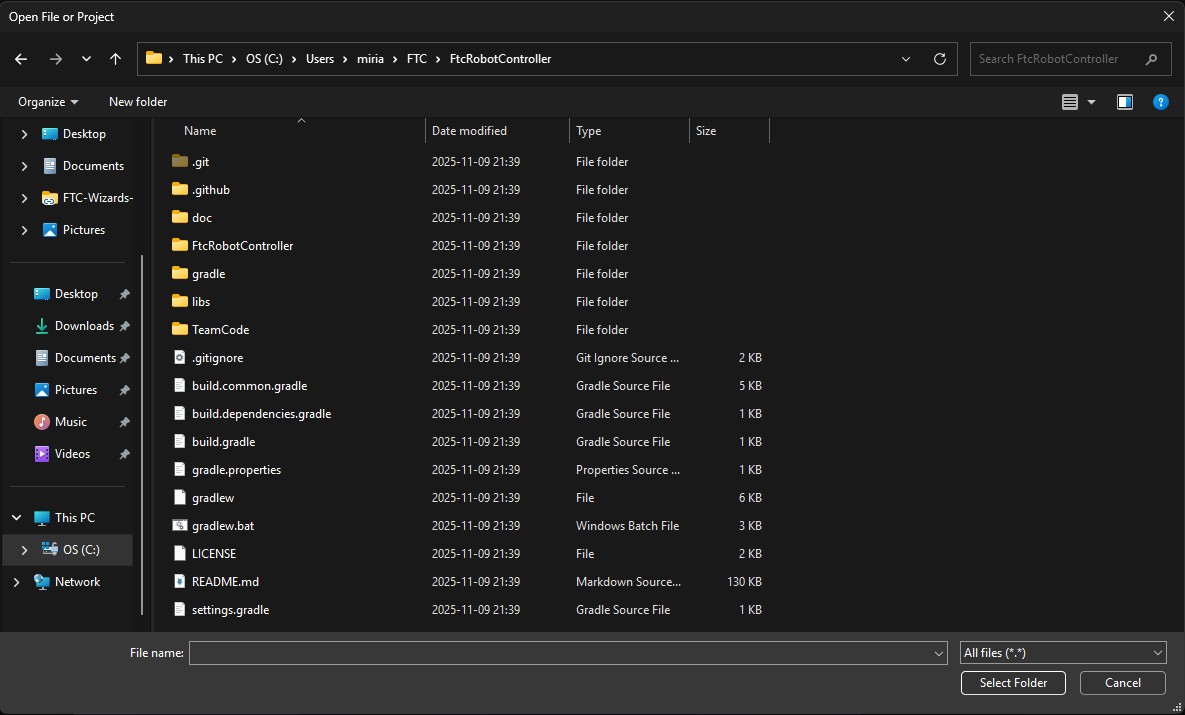This screenshot has height=715, width=1185.
Task: Collapse the This PC tree entry
Action: [14, 517]
